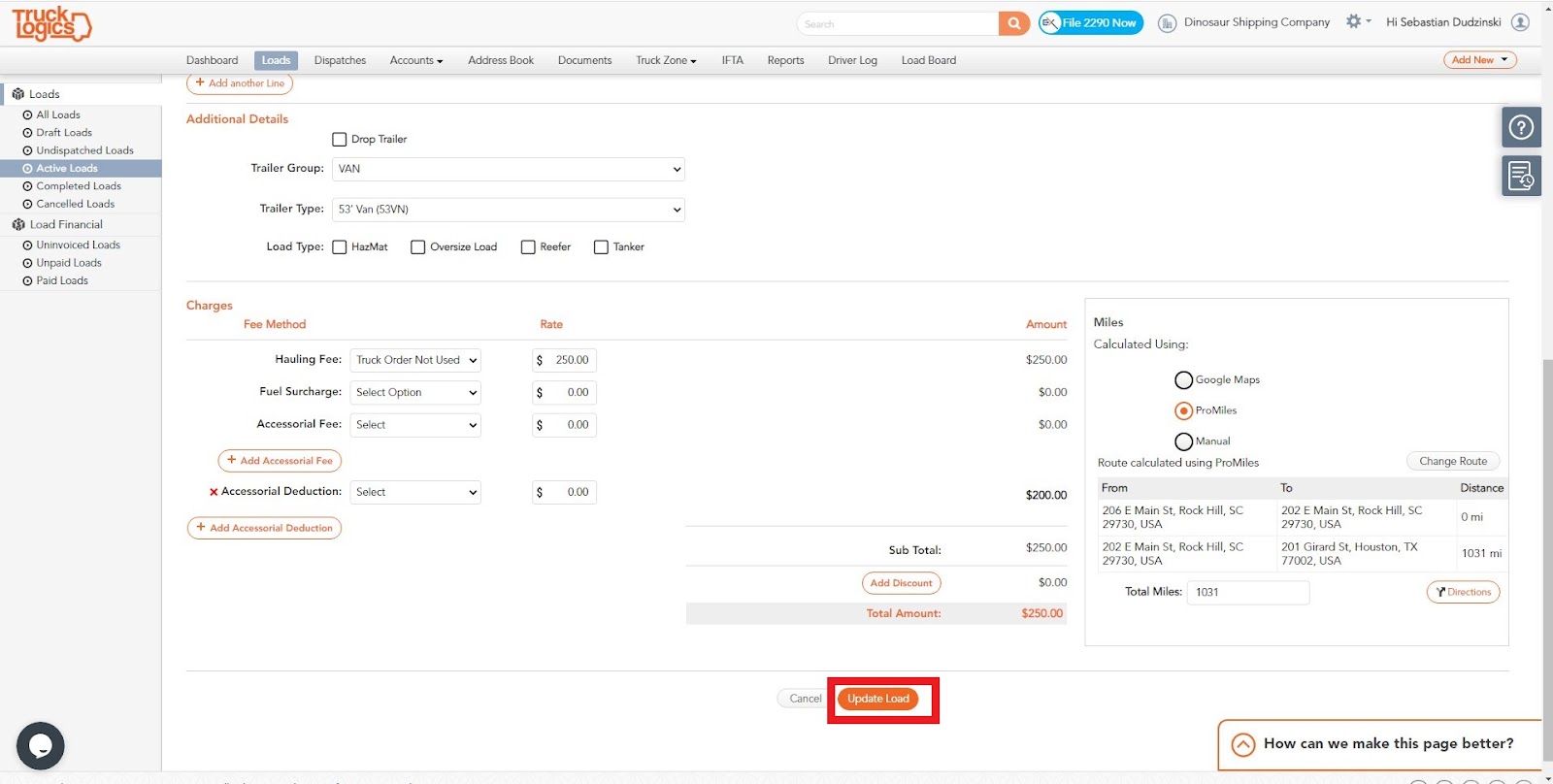Open All Loads in the sidebar
This screenshot has height=784, width=1553.
point(58,114)
